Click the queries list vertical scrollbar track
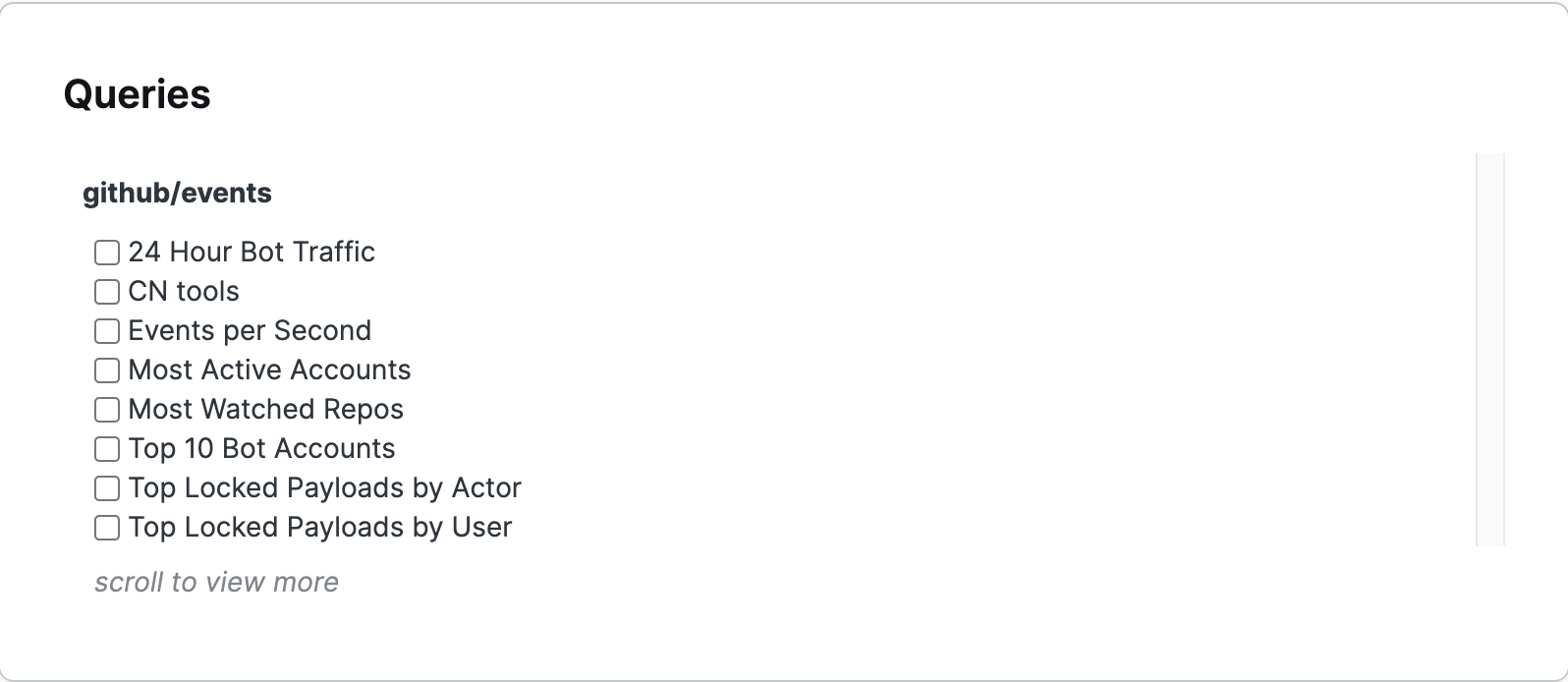Image resolution: width=1568 pixels, height=682 pixels. (x=1490, y=349)
